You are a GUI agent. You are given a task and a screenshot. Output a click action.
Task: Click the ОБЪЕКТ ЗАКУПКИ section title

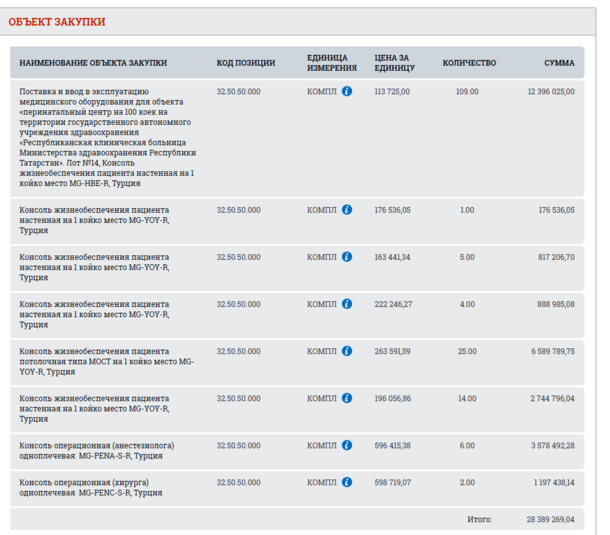pyautogui.click(x=57, y=22)
